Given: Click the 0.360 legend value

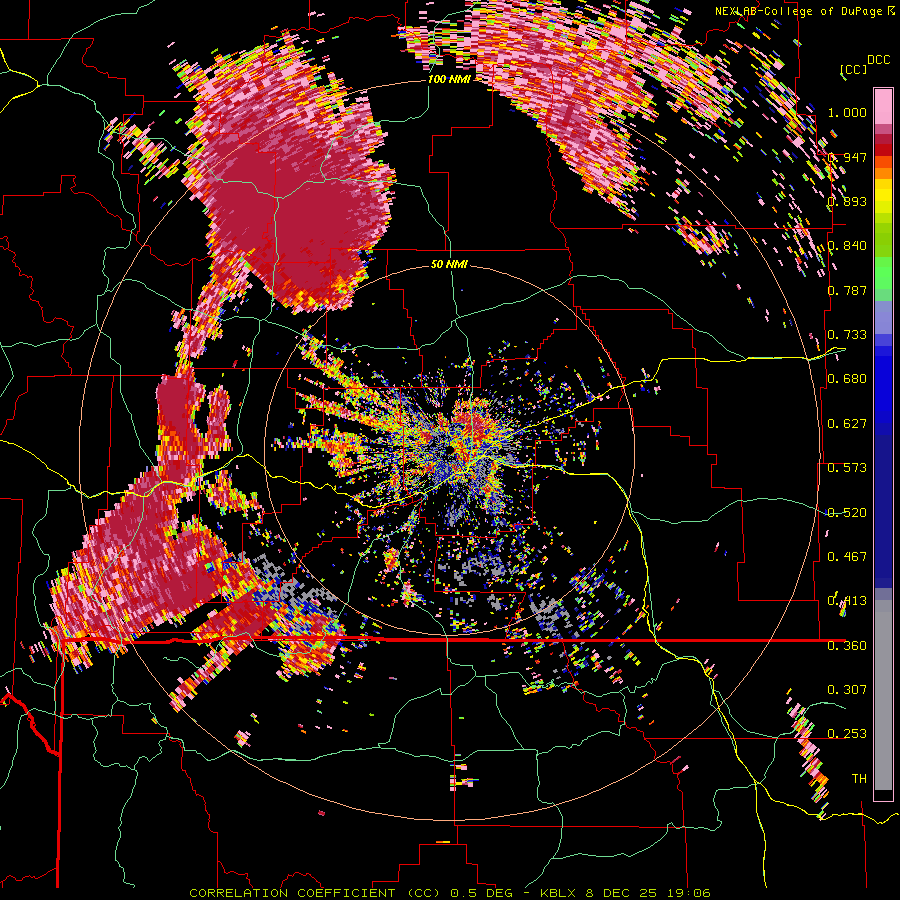Looking at the screenshot, I should (847, 646).
